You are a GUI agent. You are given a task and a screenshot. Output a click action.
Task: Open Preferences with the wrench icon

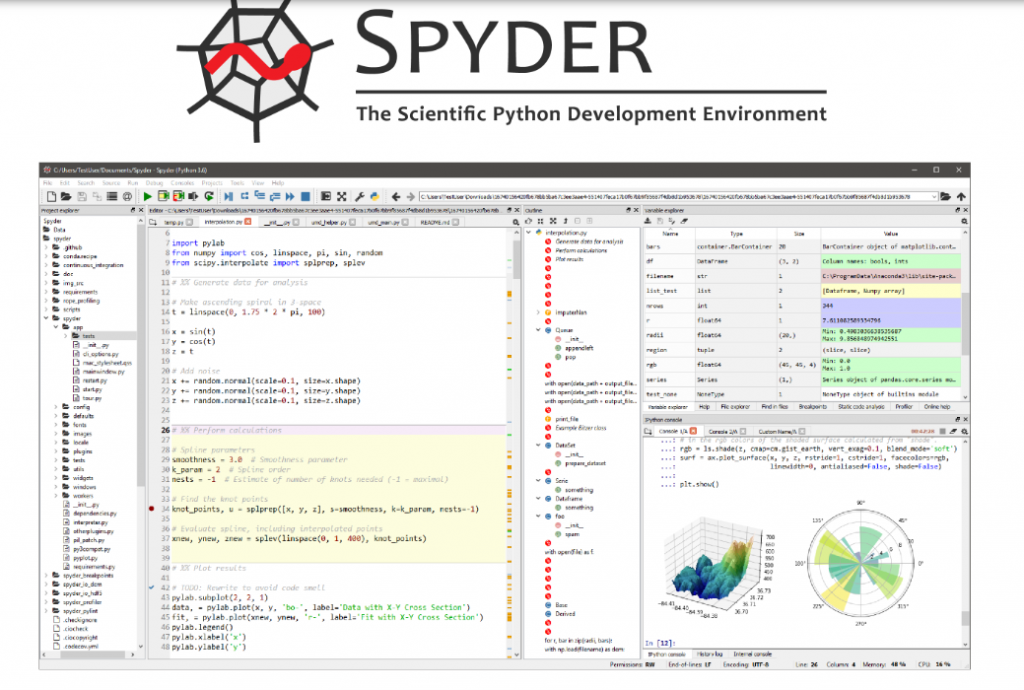360,198
